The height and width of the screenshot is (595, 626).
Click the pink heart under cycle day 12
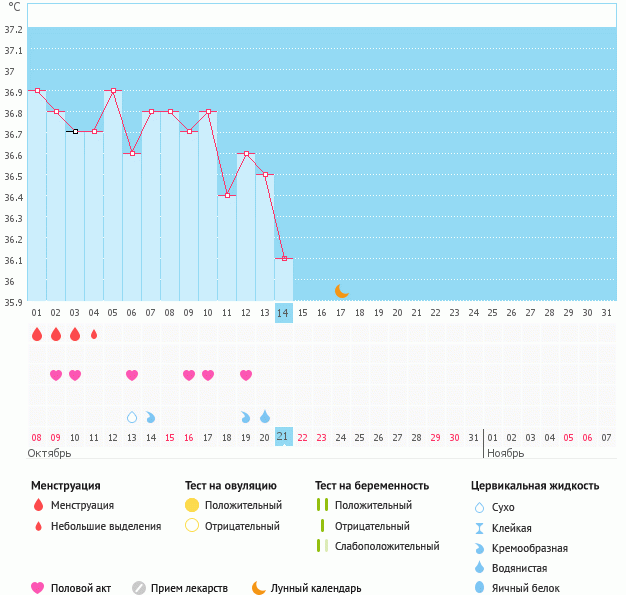[x=246, y=375]
